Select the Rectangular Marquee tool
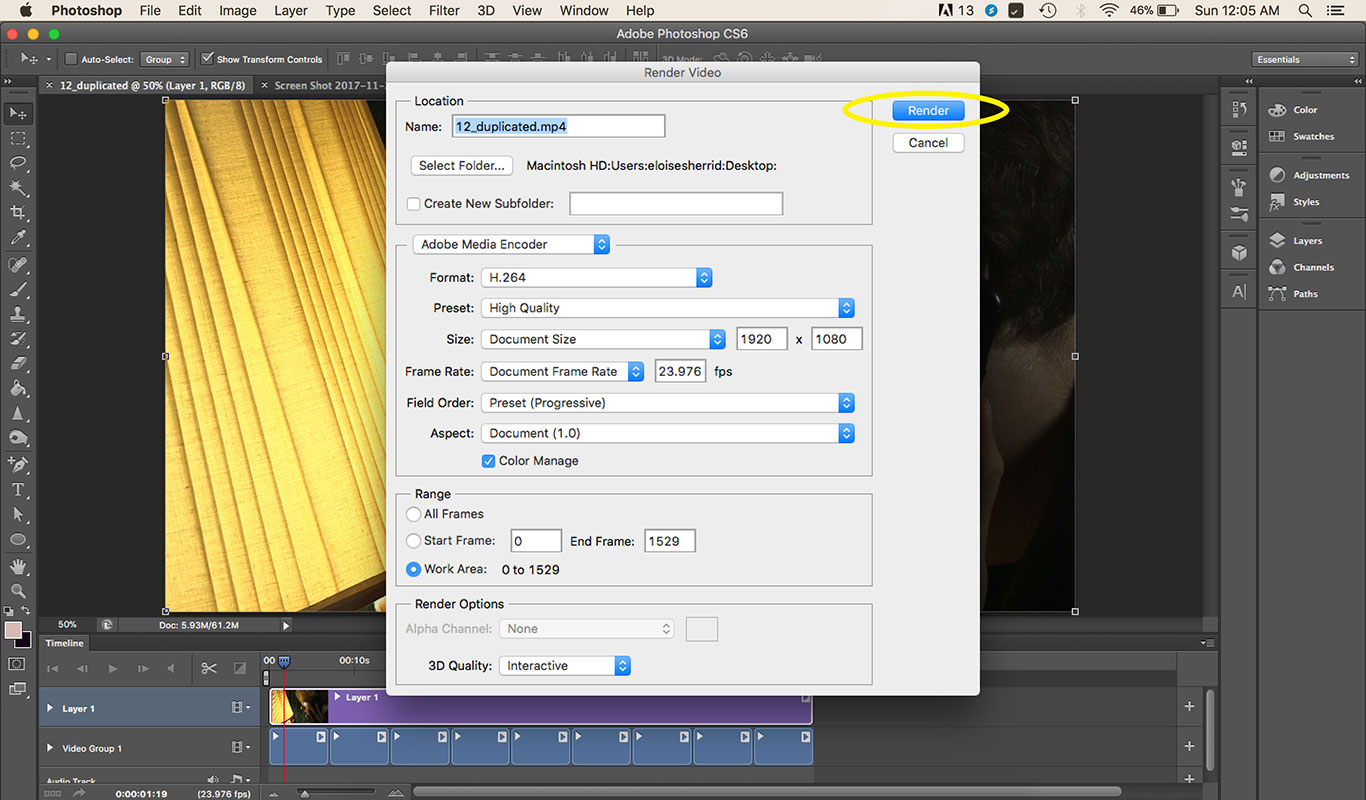Viewport: 1366px width, 800px height. (x=18, y=138)
